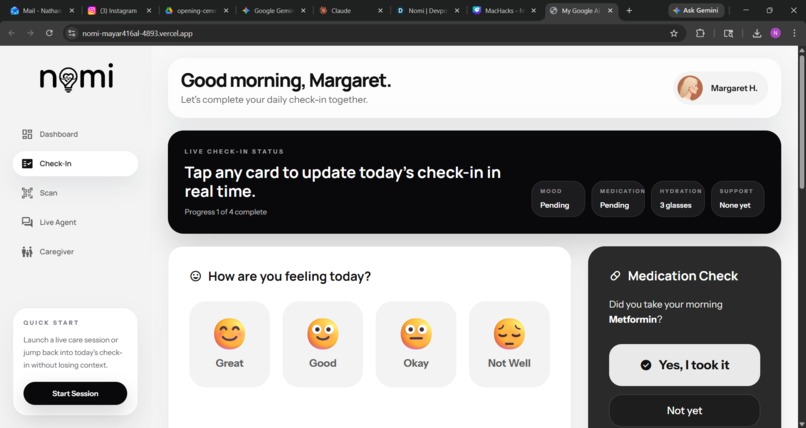Open the Dashboard sidebar item
This screenshot has height=428, width=806.
click(x=75, y=134)
